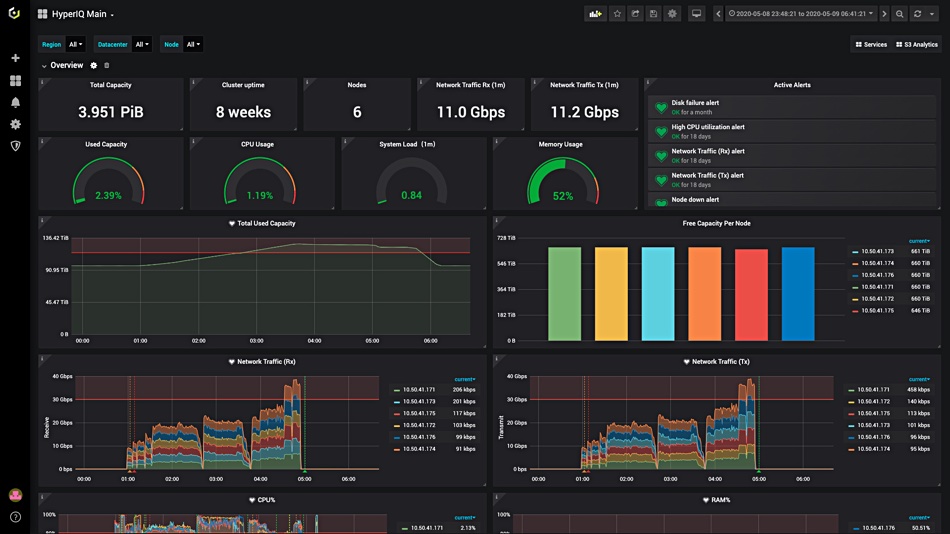Click the Share dashboard icon
950x534 pixels.
pyautogui.click(x=635, y=14)
